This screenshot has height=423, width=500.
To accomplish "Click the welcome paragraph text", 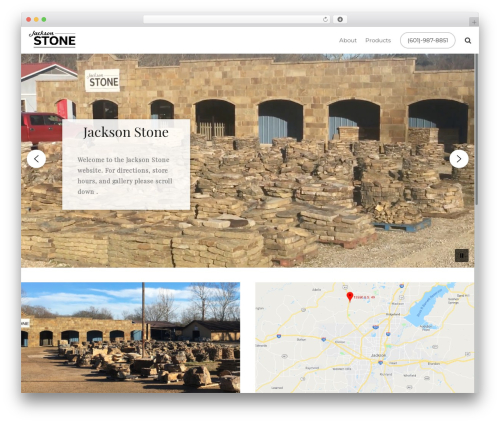I will [x=125, y=176].
